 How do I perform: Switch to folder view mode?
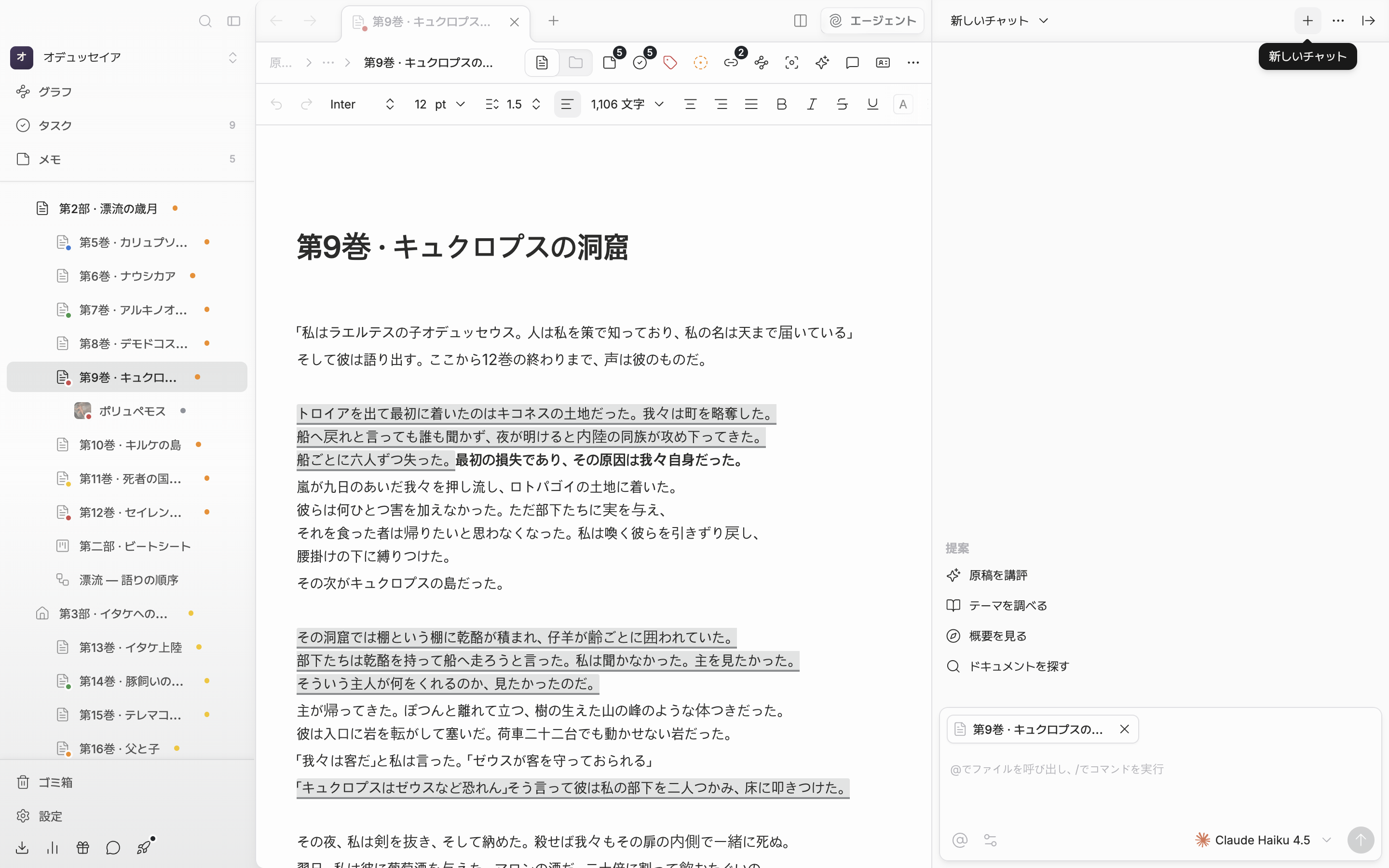tap(576, 63)
